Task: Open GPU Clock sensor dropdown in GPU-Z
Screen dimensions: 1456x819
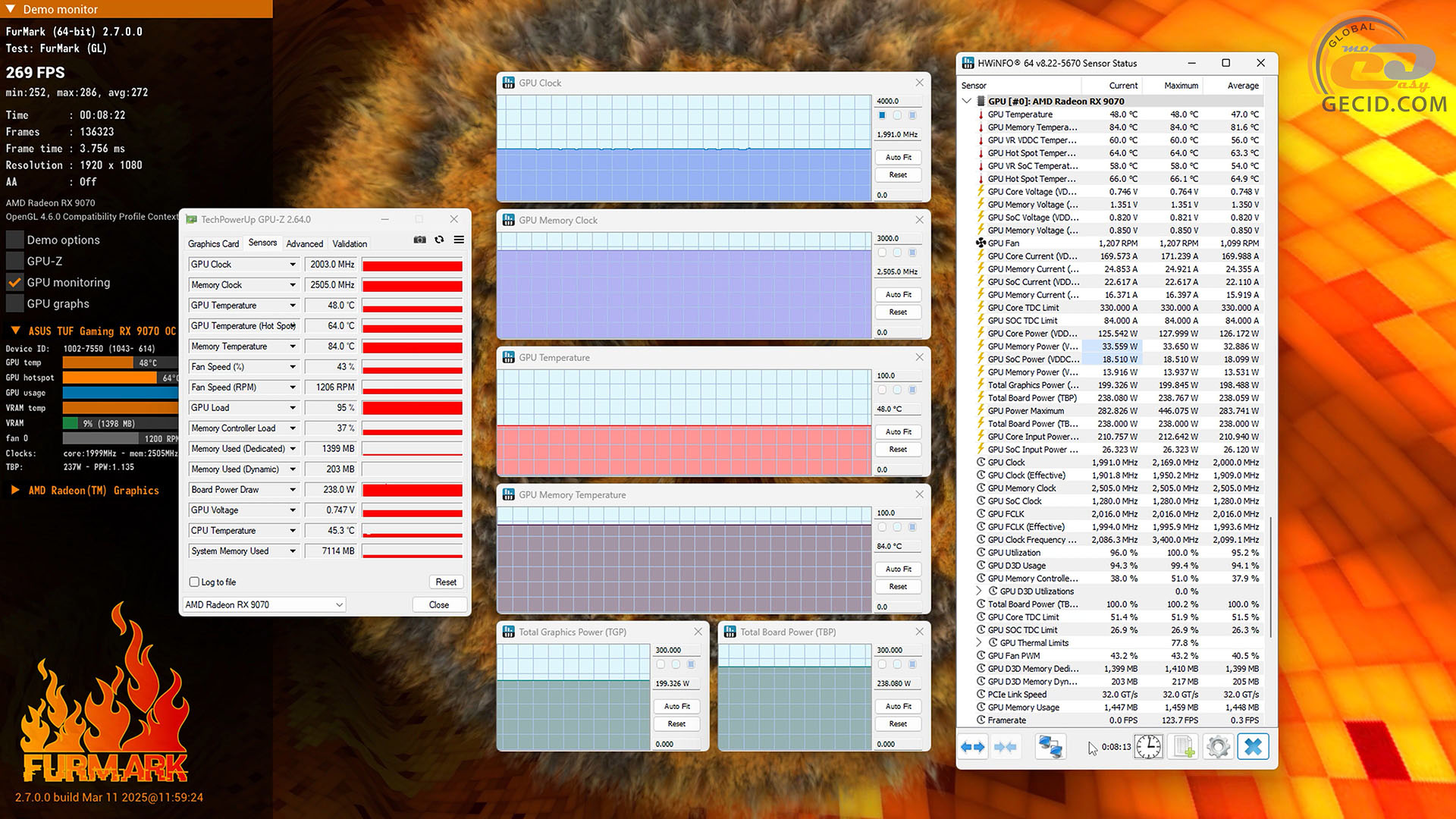Action: pyautogui.click(x=293, y=265)
